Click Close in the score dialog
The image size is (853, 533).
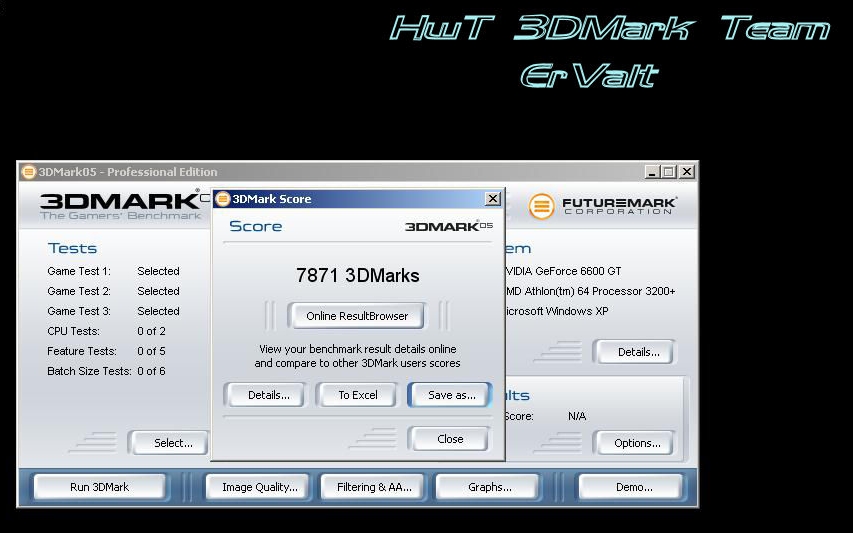[x=450, y=439]
